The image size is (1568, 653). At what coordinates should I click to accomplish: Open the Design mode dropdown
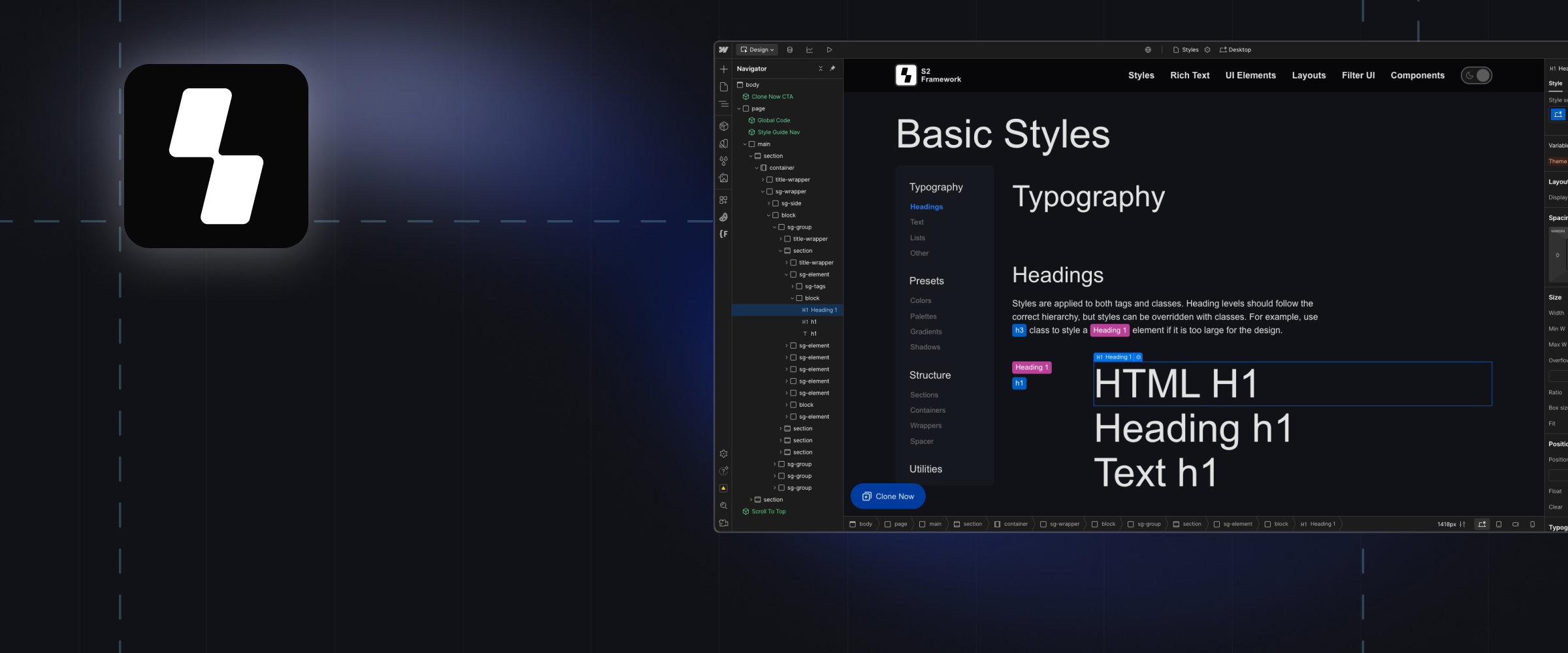(757, 50)
